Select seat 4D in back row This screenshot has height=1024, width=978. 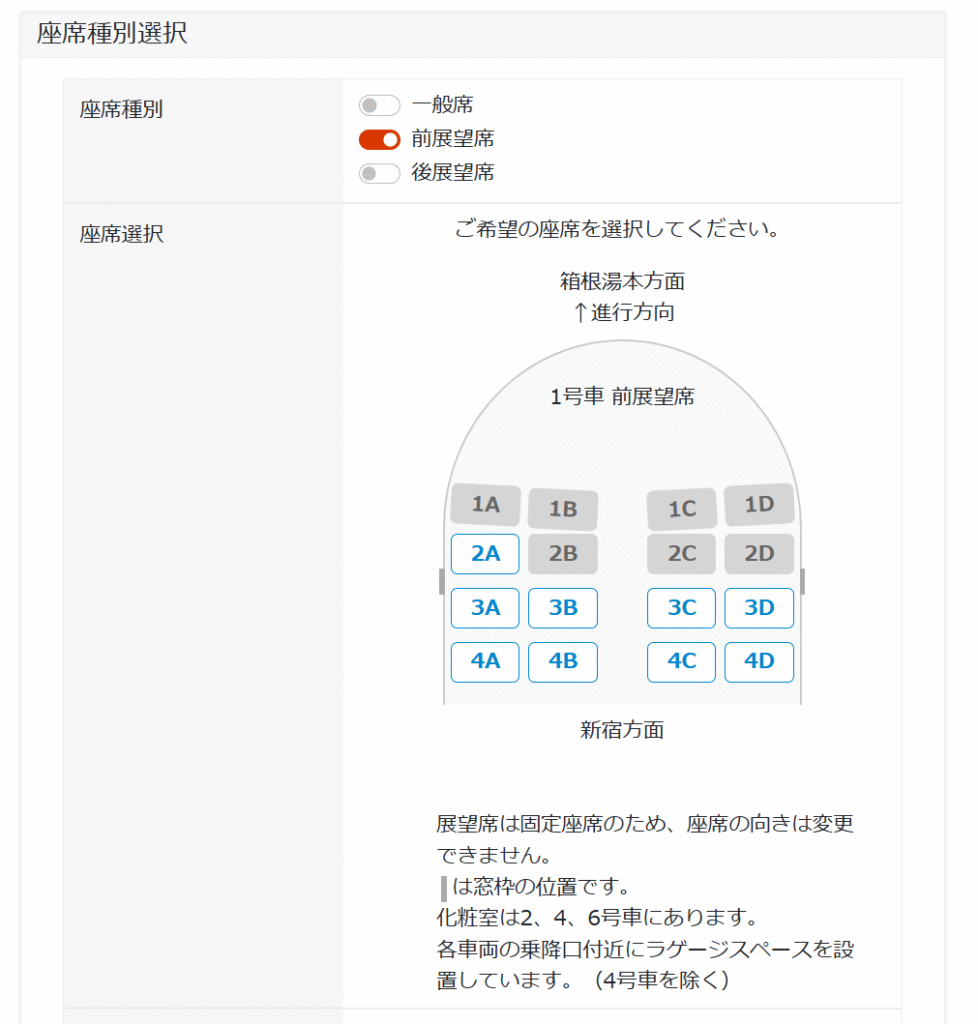coord(759,662)
